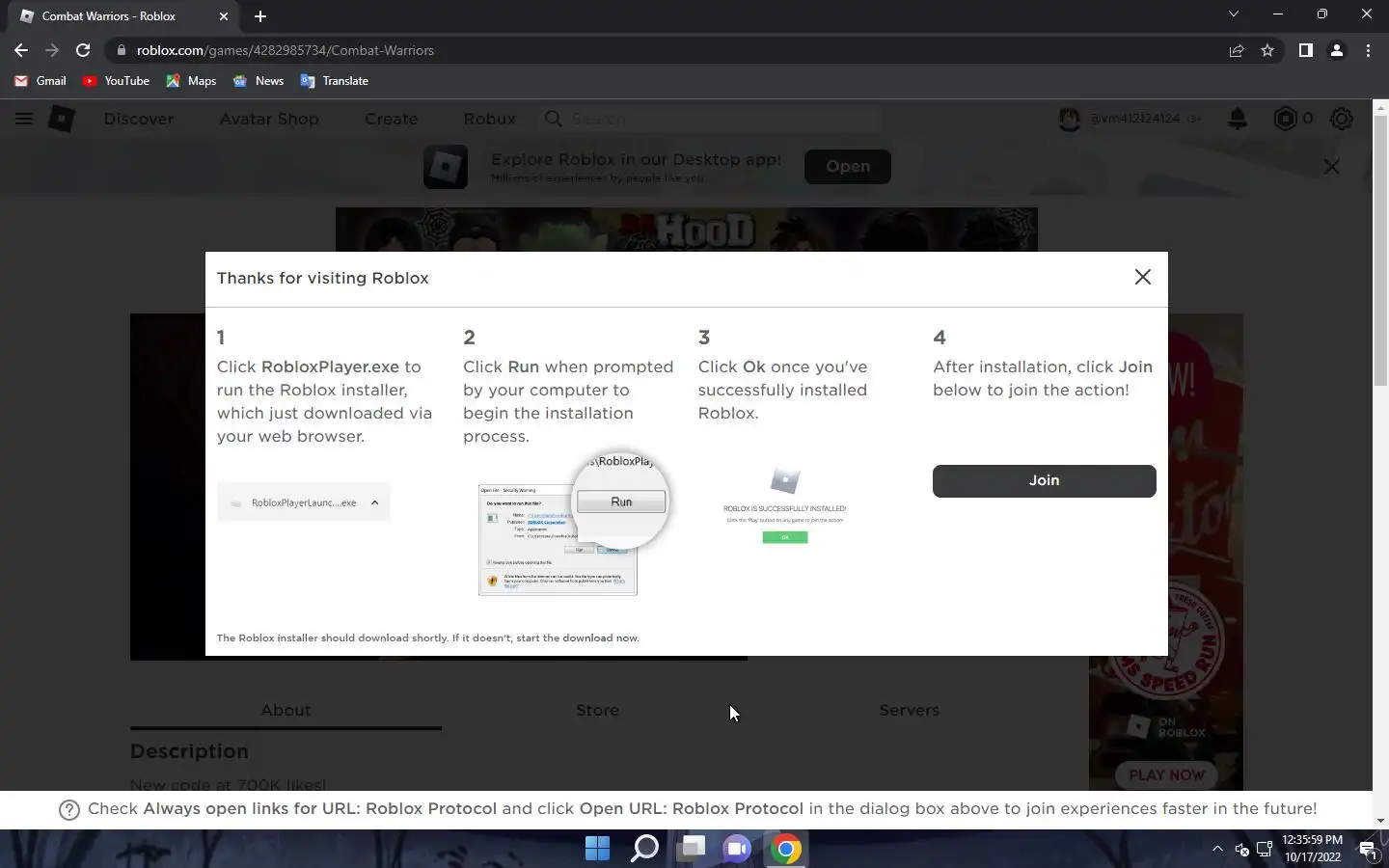Open Roblox settings gear
1389x868 pixels.
(1342, 119)
